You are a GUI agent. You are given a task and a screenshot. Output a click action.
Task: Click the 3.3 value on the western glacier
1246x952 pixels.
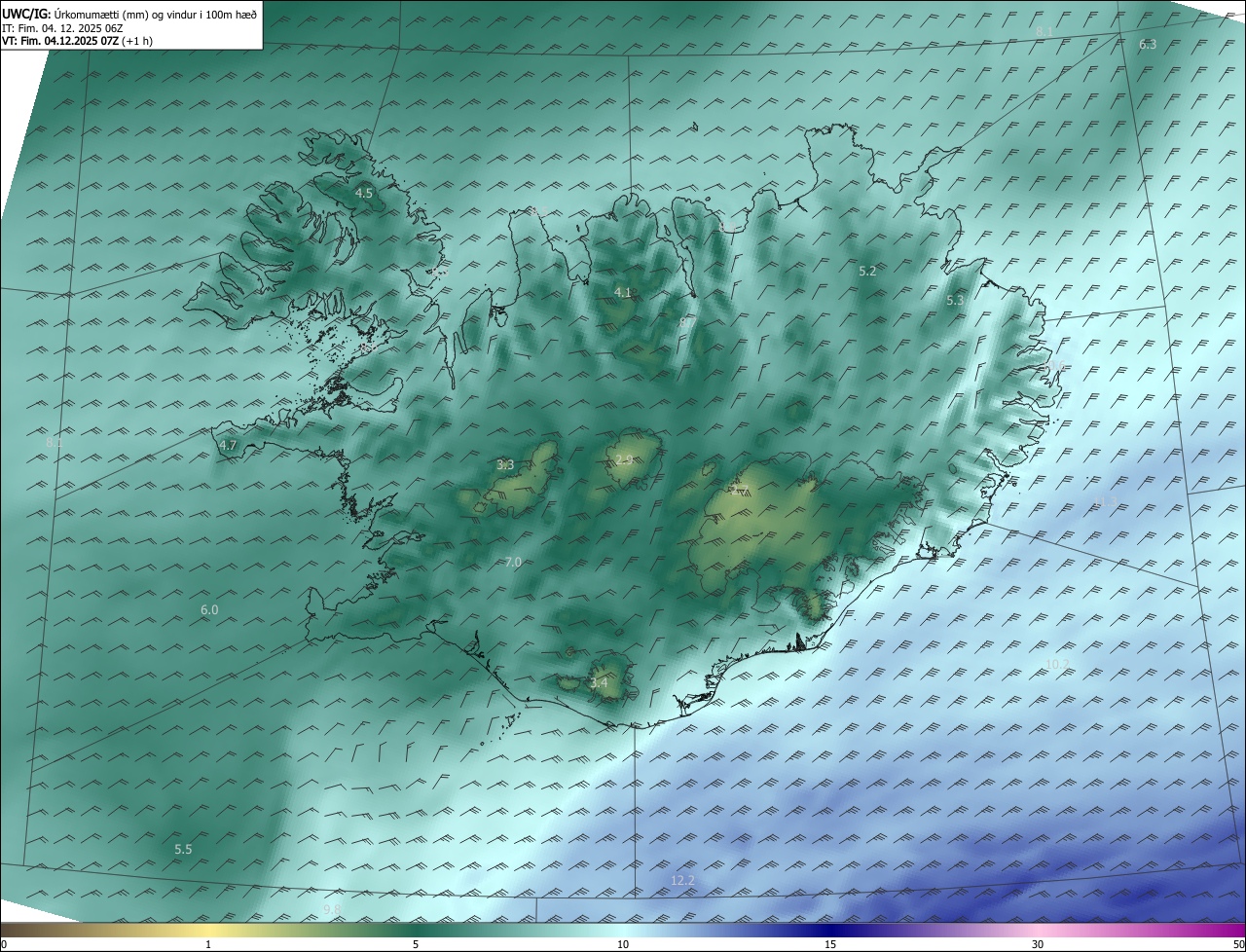505,465
